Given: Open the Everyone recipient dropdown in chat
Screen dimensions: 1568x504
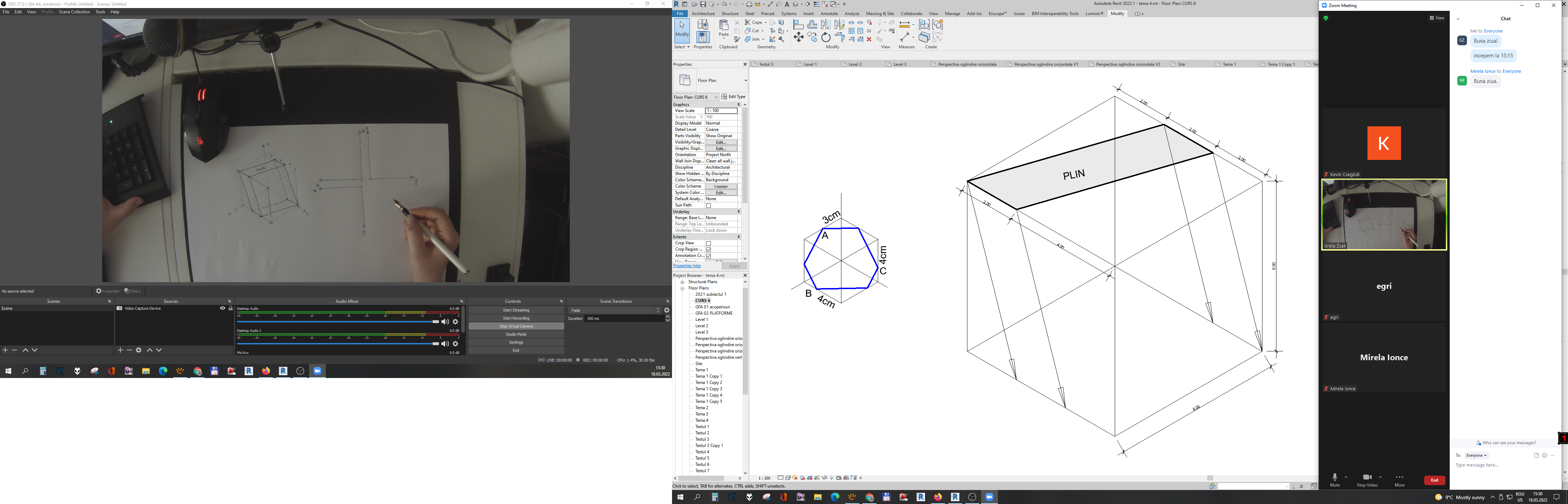Looking at the screenshot, I should 1476,455.
